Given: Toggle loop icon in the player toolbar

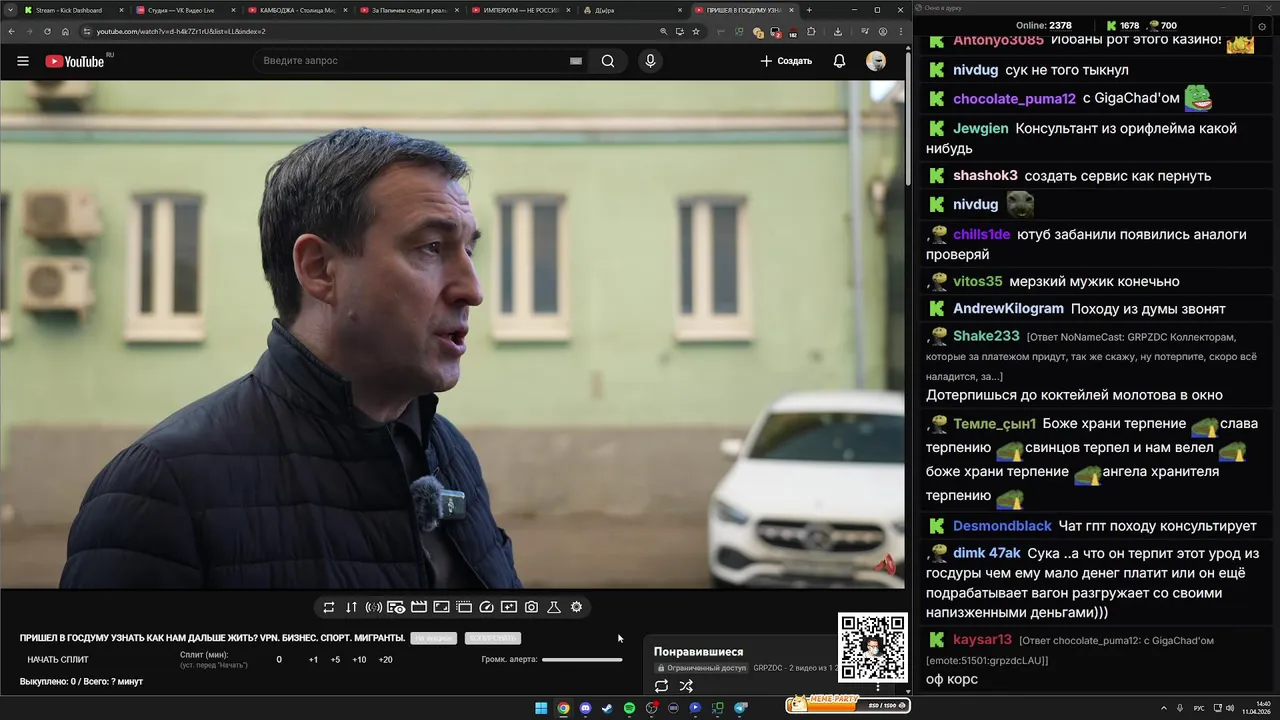Looking at the screenshot, I should [328, 607].
